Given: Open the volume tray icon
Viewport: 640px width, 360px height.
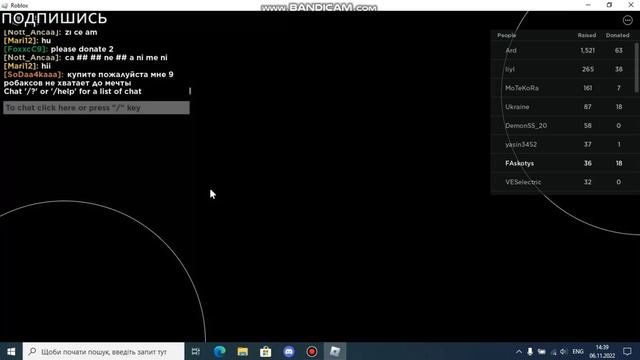Looking at the screenshot, I should [564, 351].
